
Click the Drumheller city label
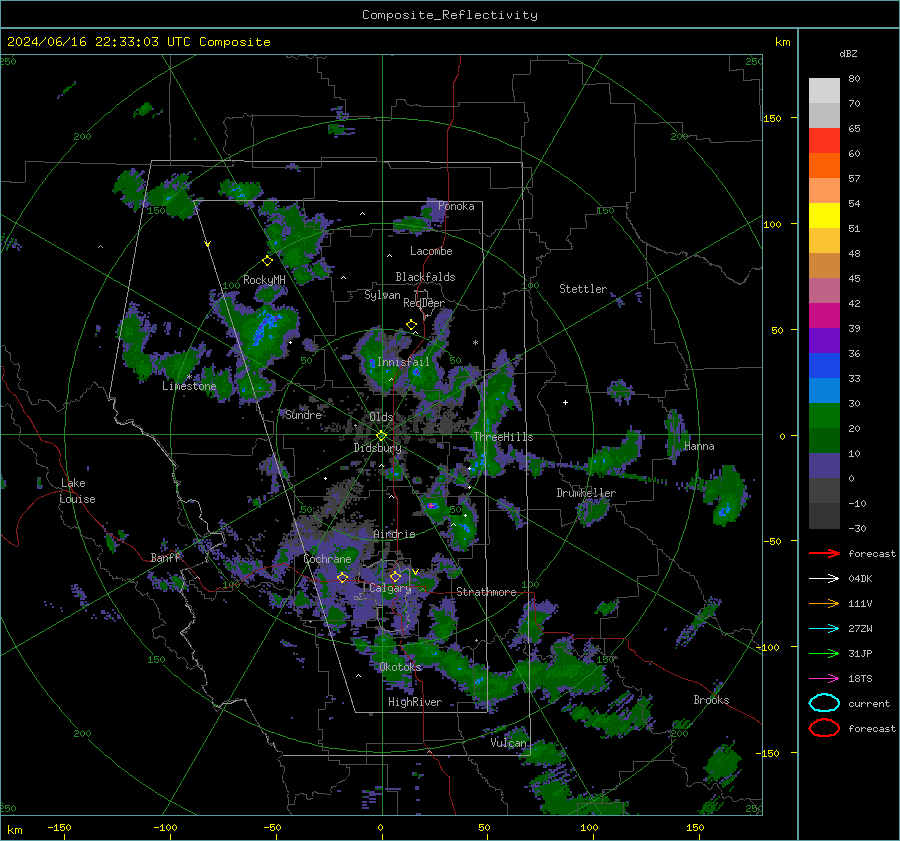click(x=586, y=493)
